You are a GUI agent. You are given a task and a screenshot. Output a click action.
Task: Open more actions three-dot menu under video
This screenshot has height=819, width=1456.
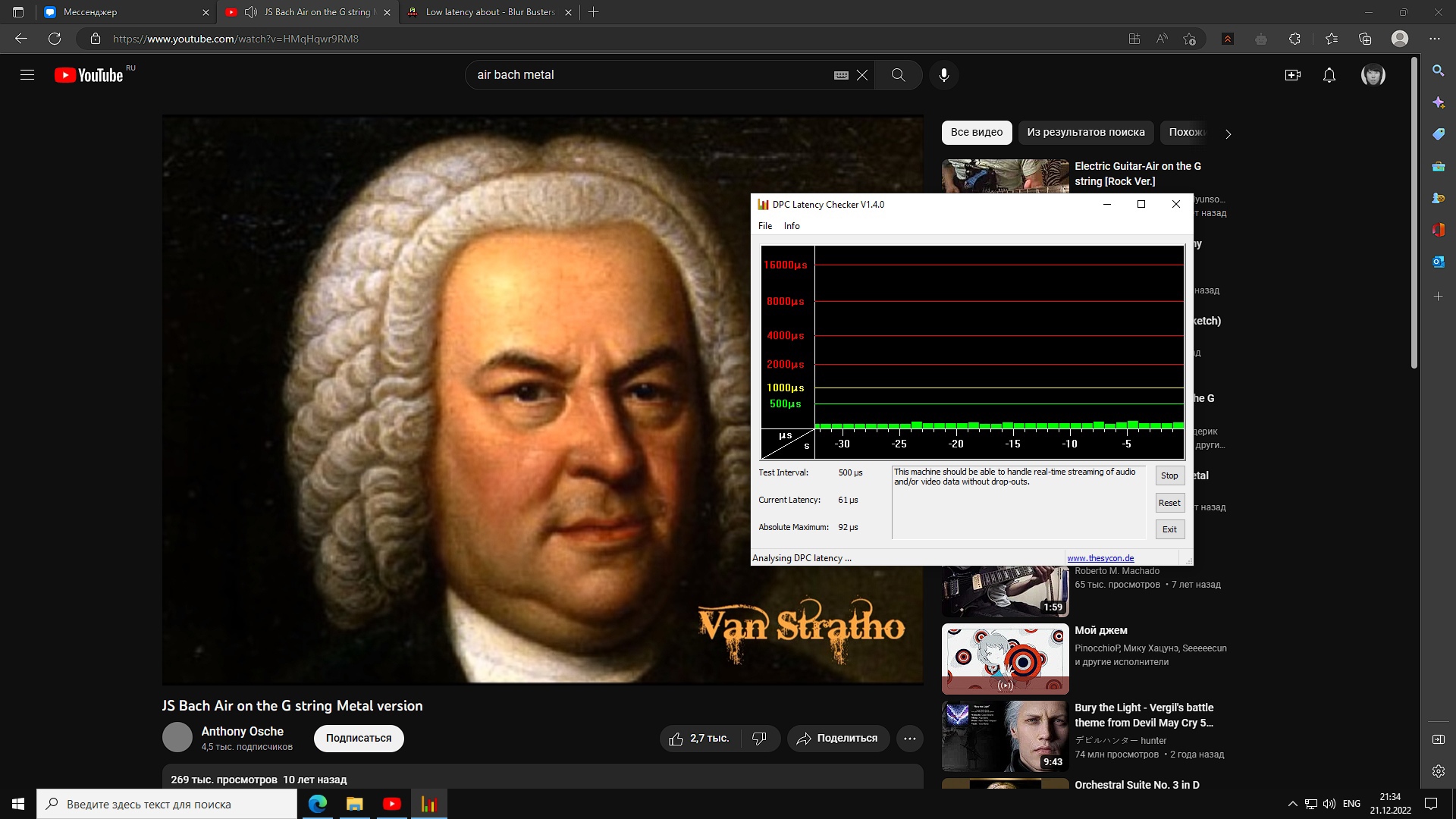[x=909, y=738]
